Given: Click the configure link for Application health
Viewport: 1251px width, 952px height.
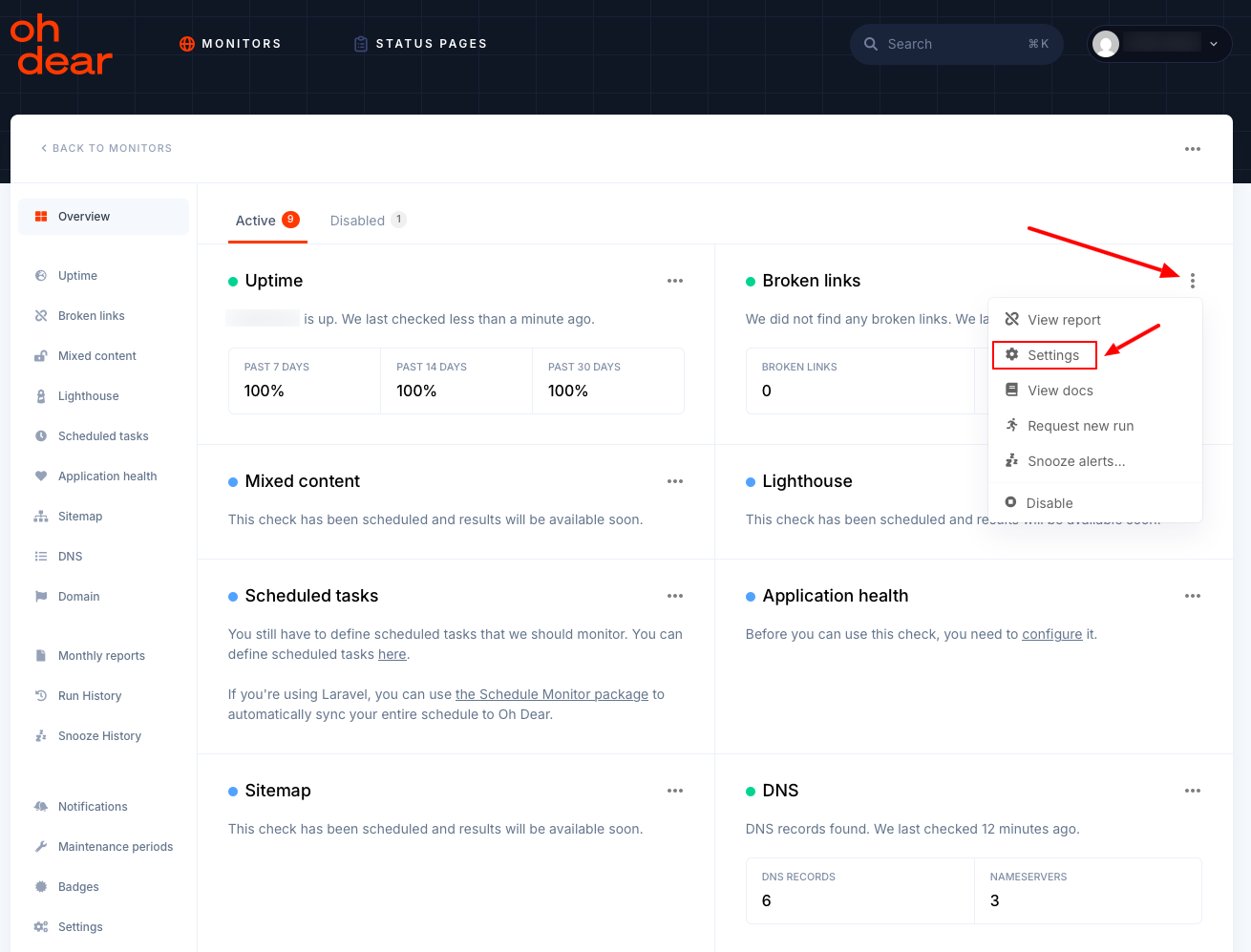Looking at the screenshot, I should 1051,634.
